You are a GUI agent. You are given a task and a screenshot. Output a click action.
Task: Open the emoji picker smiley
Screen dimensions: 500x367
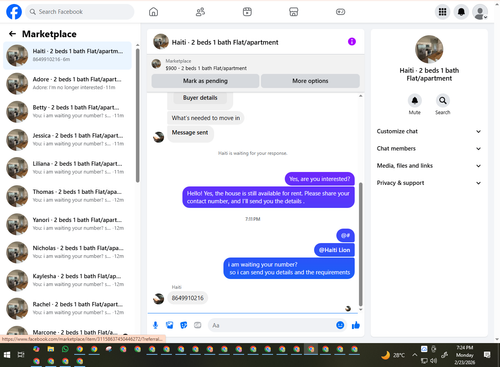click(x=340, y=325)
